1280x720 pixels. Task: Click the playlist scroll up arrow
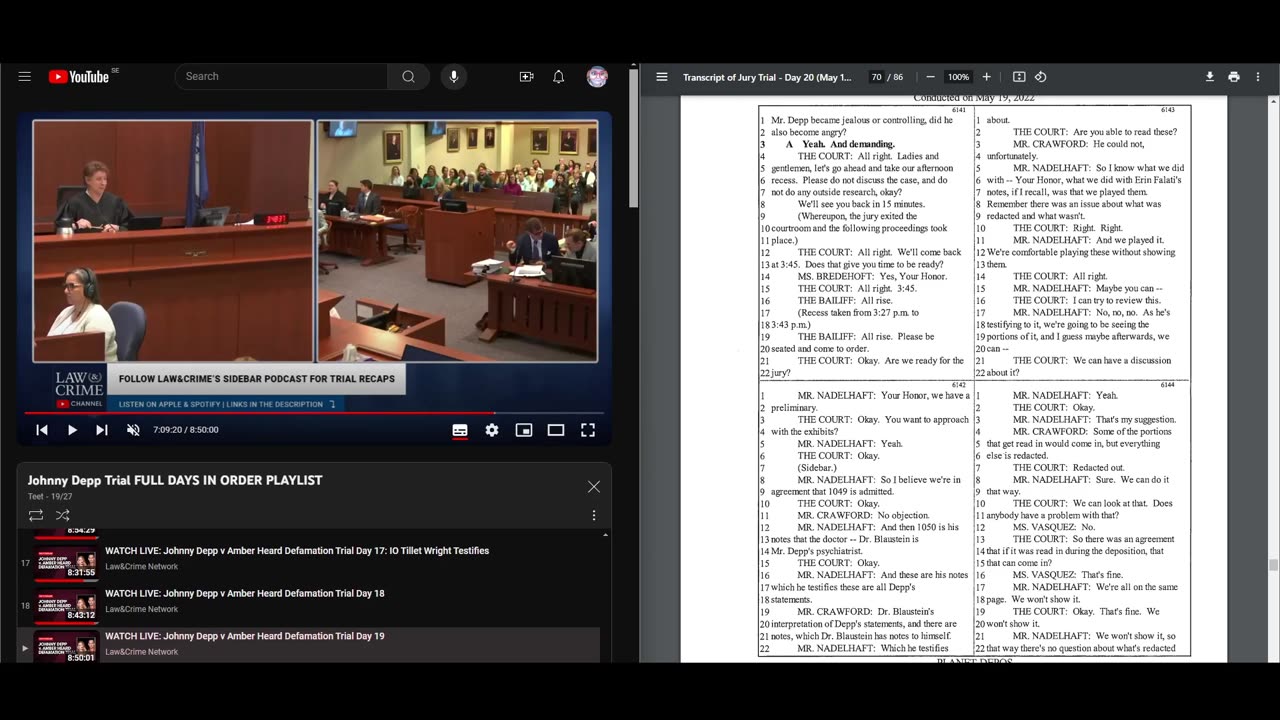tap(604, 534)
